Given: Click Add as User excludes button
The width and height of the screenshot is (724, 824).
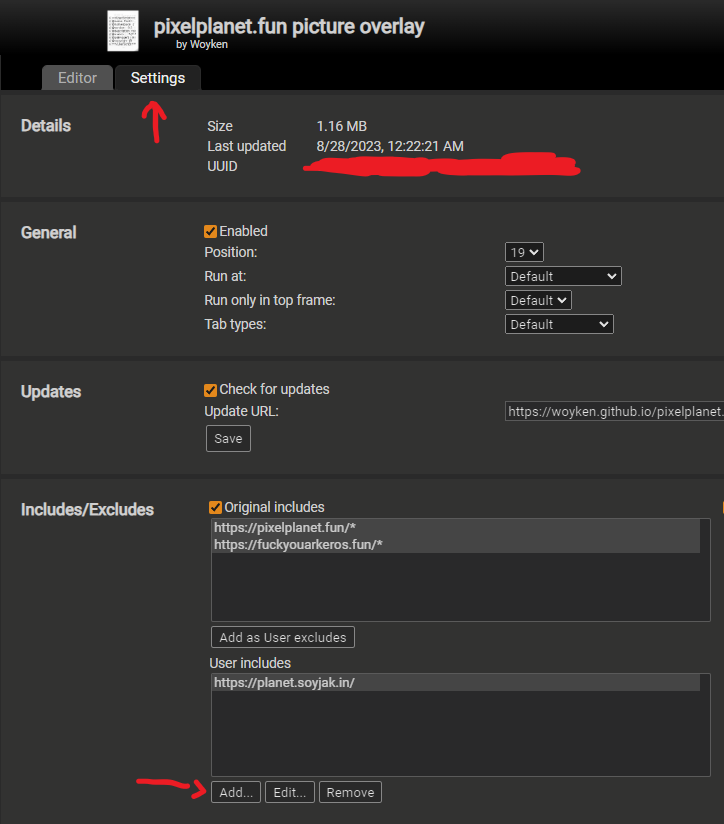Looking at the screenshot, I should [283, 637].
